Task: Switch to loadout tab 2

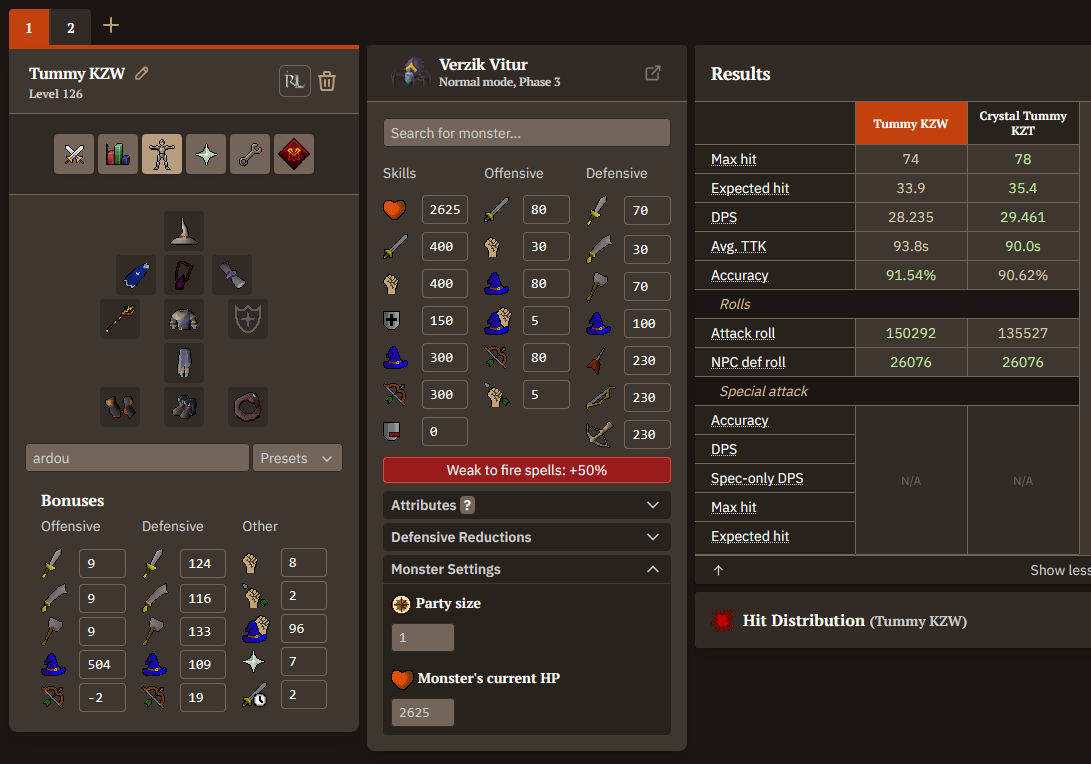Action: point(70,28)
